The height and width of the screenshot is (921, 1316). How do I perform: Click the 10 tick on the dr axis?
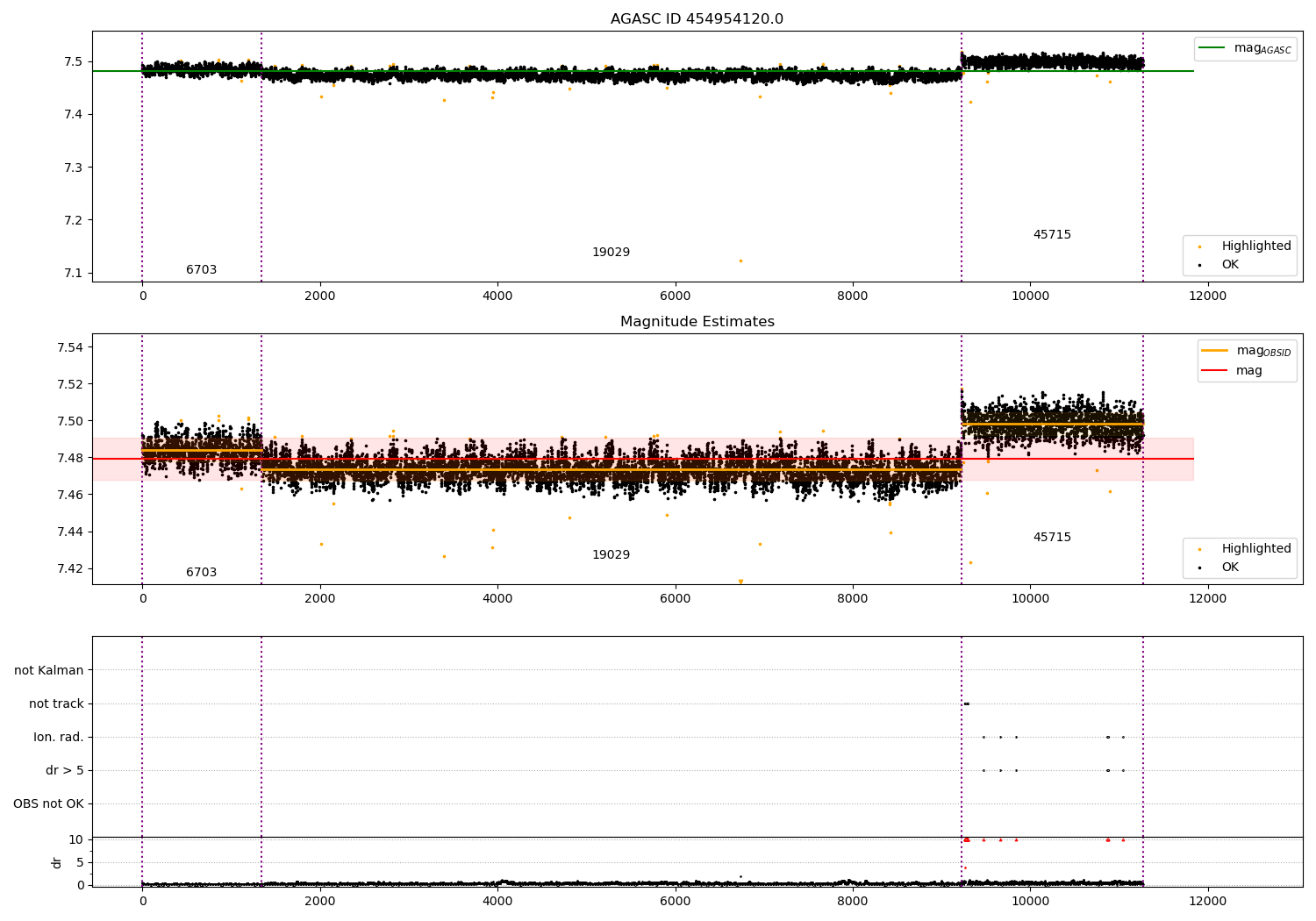pyautogui.click(x=77, y=839)
